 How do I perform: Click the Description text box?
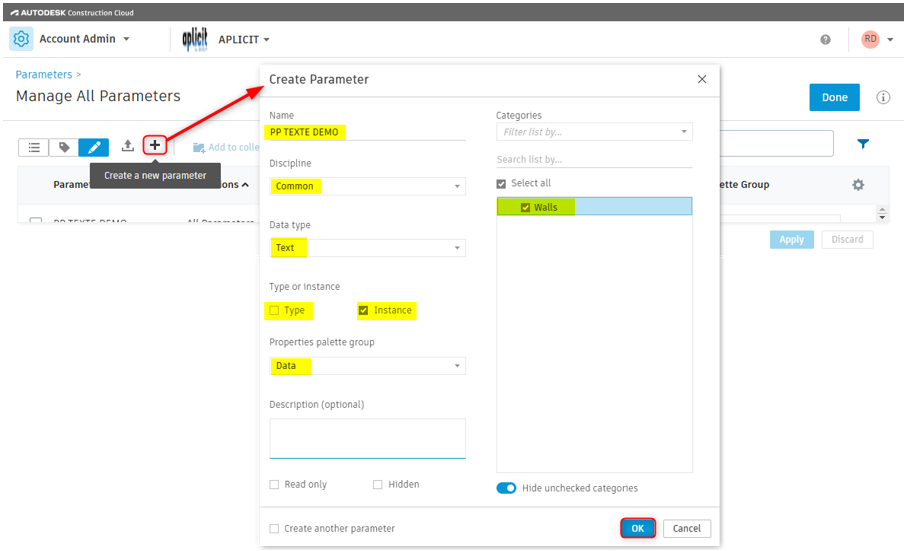[x=367, y=438]
